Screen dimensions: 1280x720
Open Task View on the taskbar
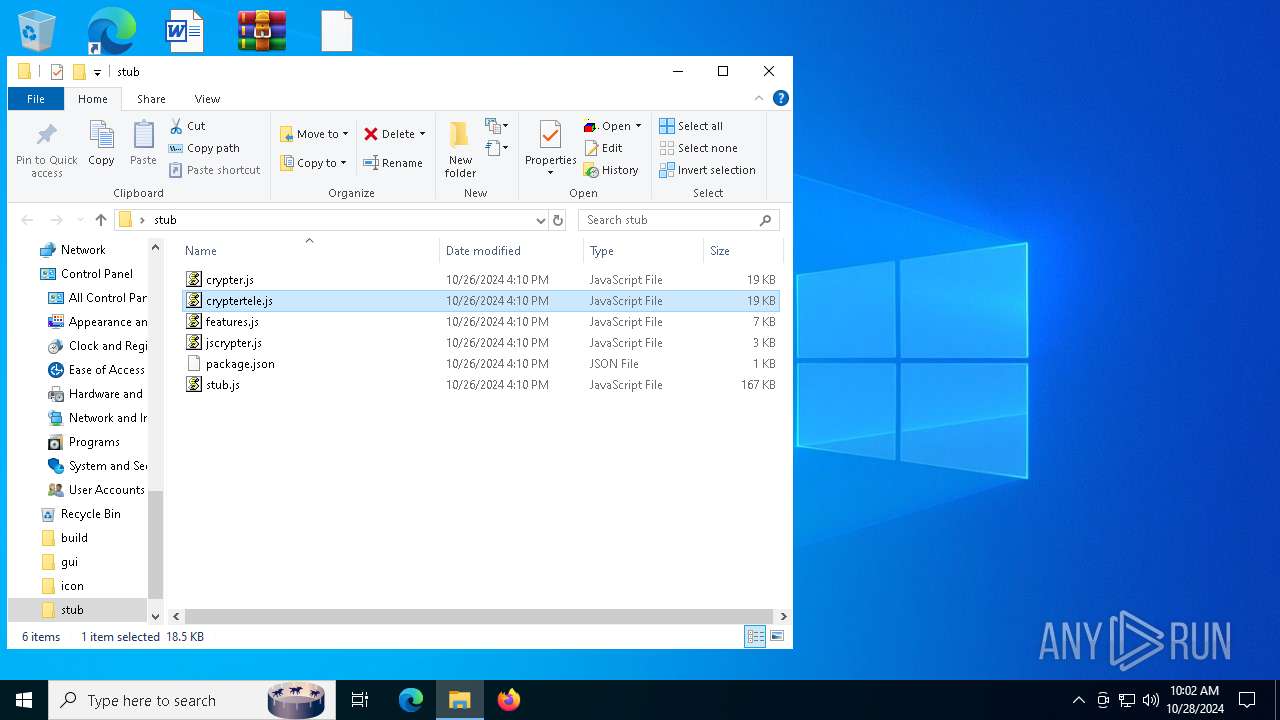[x=360, y=700]
